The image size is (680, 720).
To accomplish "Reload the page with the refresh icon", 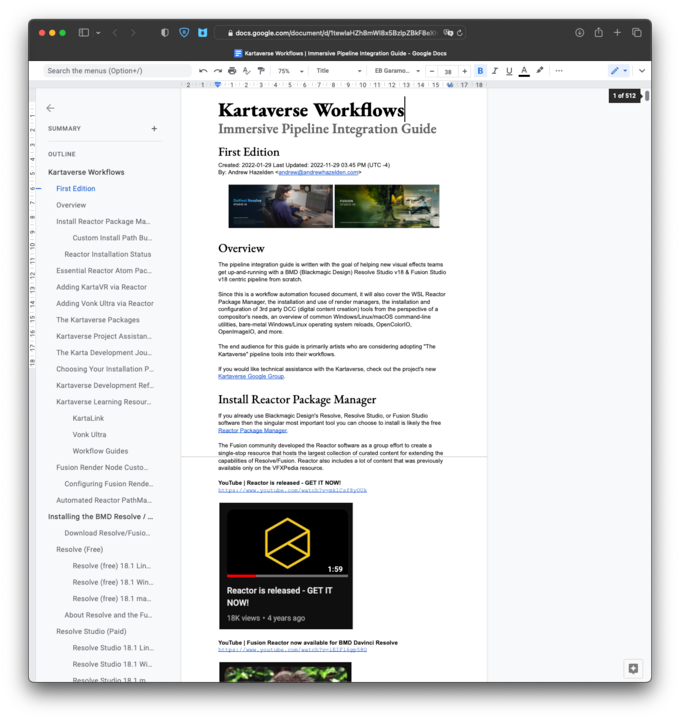I will coord(460,33).
